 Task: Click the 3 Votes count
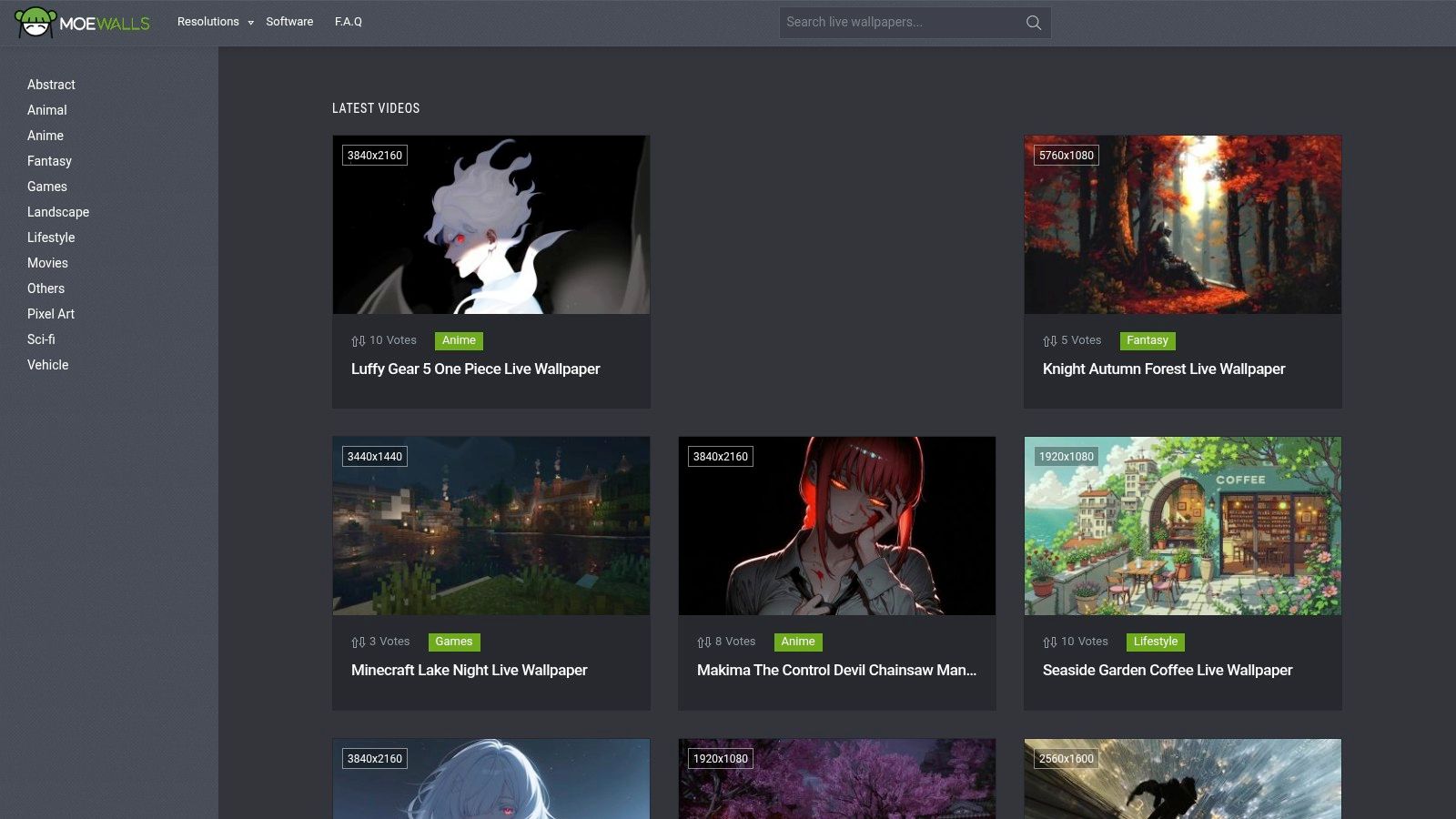click(389, 642)
